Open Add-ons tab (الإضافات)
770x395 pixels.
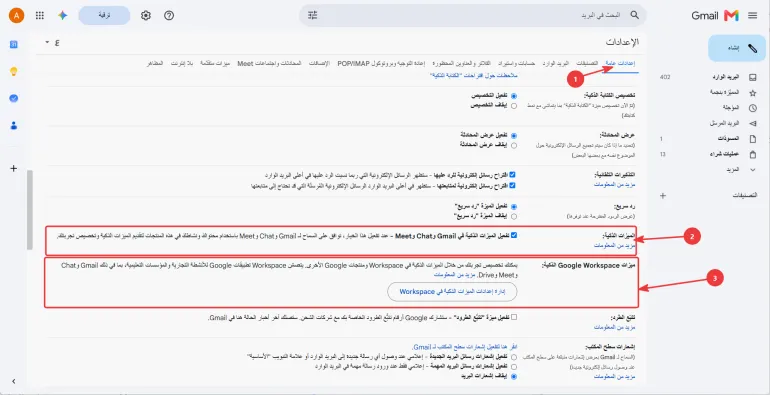[x=319, y=64]
